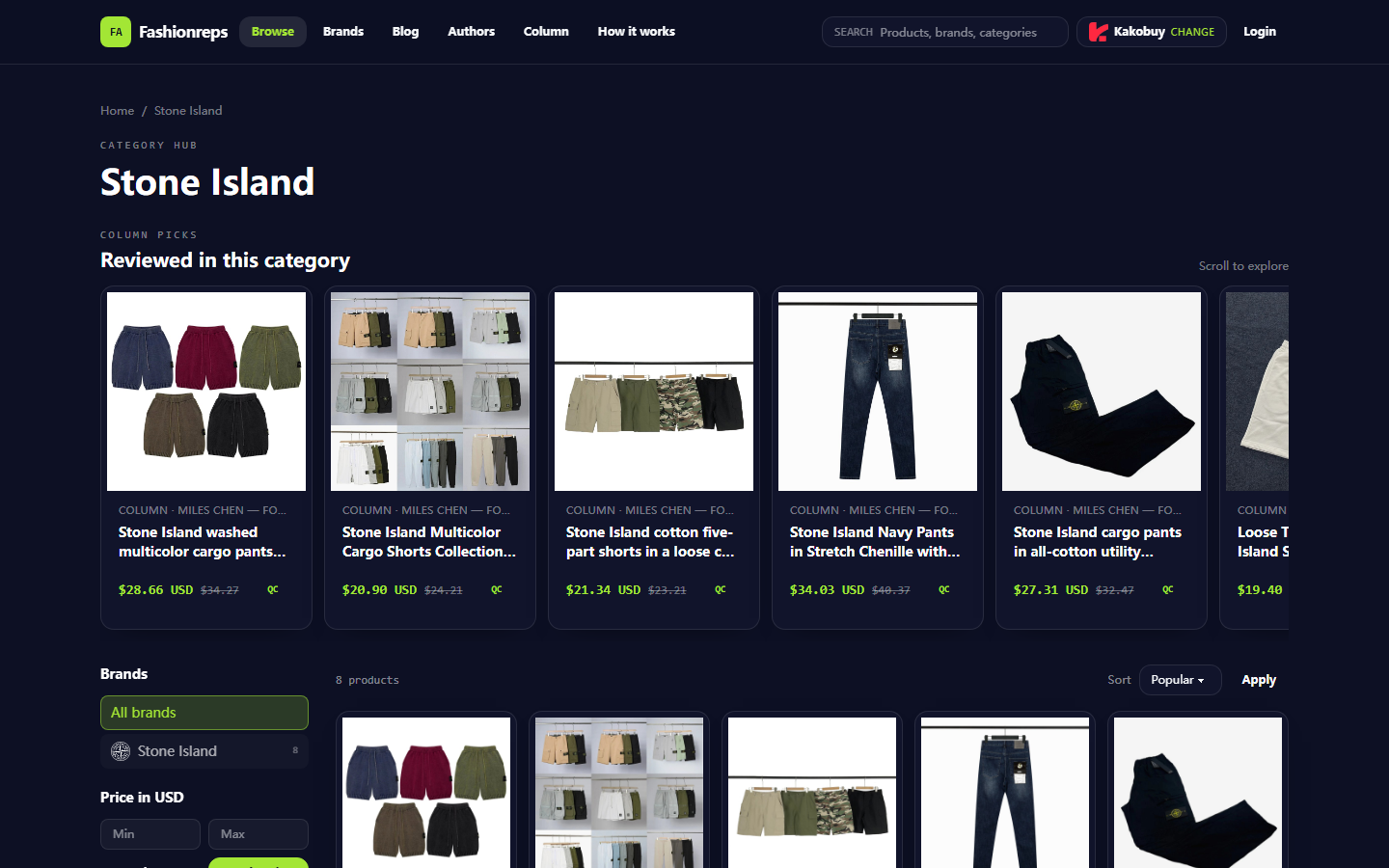Click the QC badge on Navy Pants card
This screenshot has height=868, width=1389.
click(944, 589)
